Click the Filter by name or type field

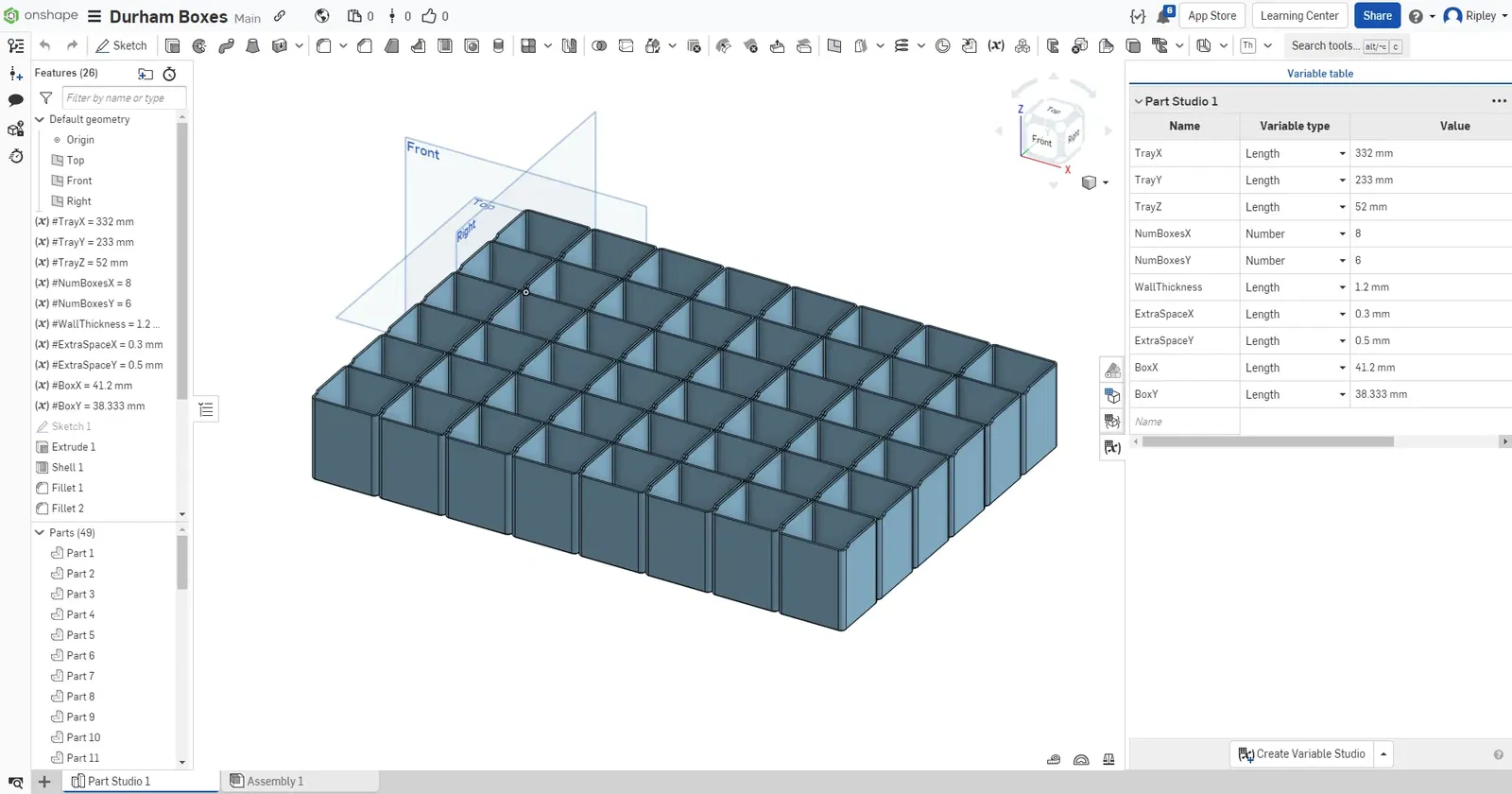[x=124, y=97]
